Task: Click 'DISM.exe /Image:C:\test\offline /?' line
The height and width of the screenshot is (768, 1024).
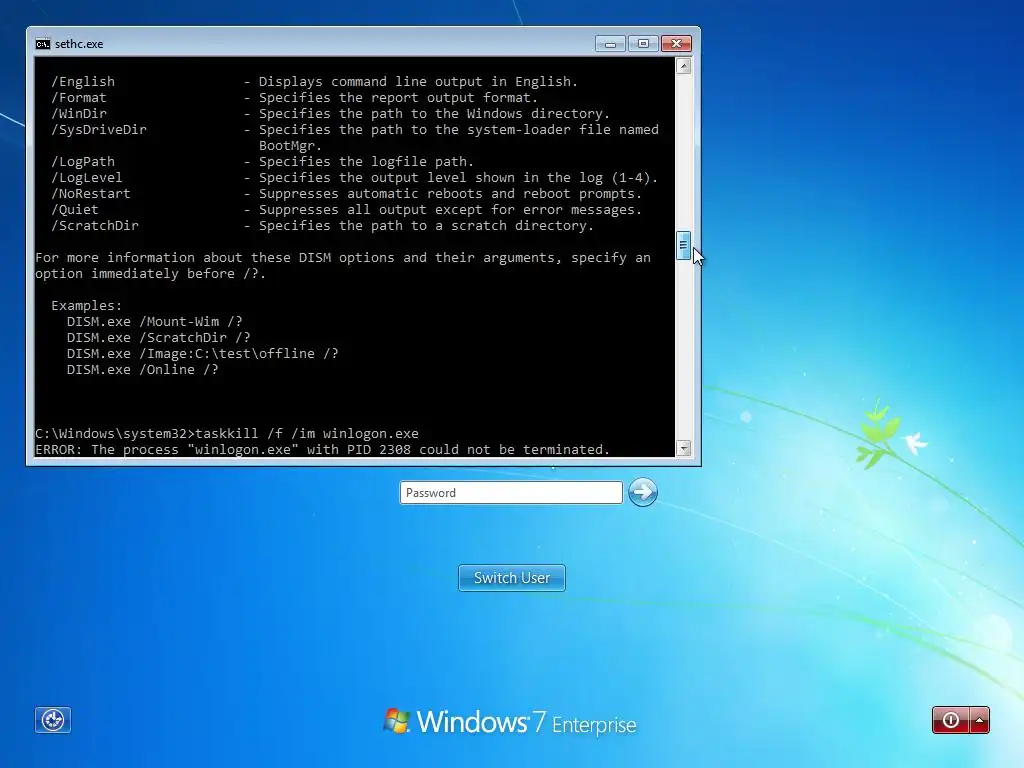Action: pyautogui.click(x=202, y=354)
